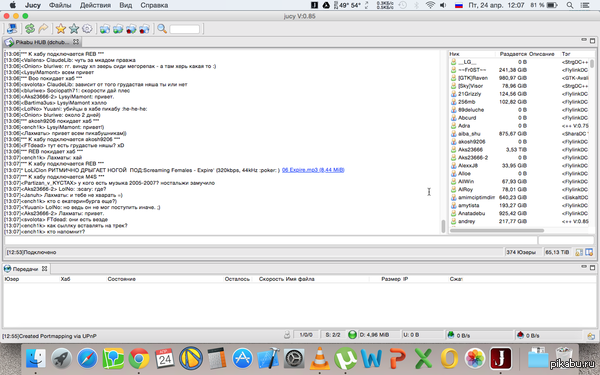The image size is (600, 375).
Task: Open the Jucy application menu
Action: tap(33, 5)
